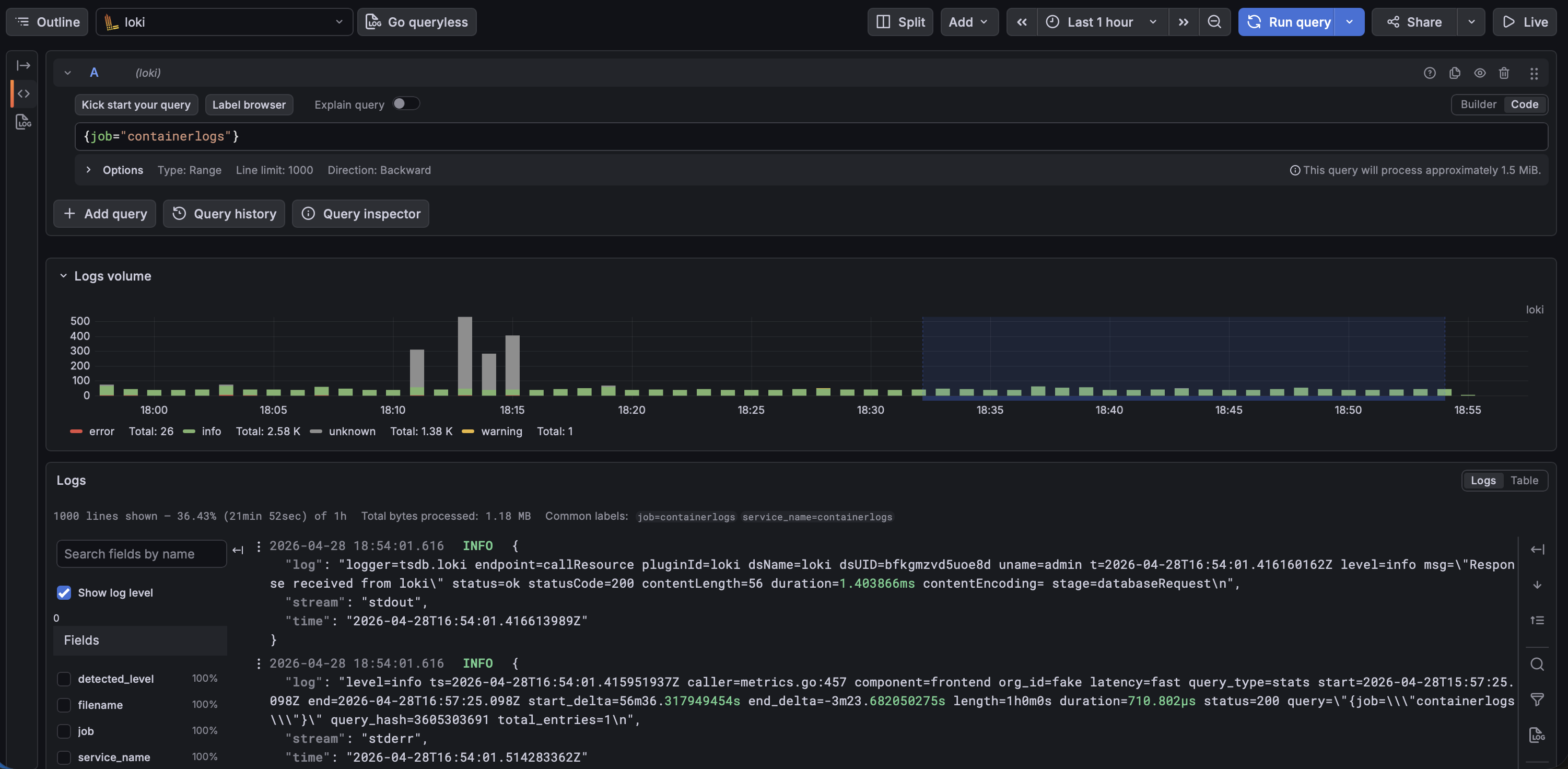The width and height of the screenshot is (1568, 769).
Task: Zoom out the time range
Action: pos(1214,22)
